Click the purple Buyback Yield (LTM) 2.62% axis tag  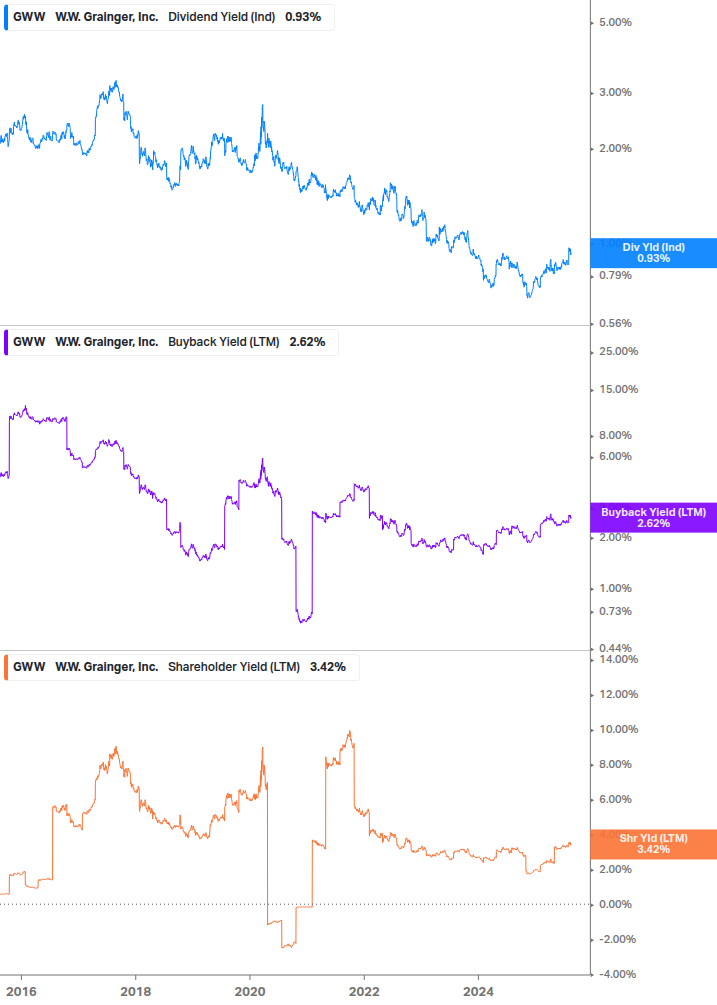pos(653,517)
